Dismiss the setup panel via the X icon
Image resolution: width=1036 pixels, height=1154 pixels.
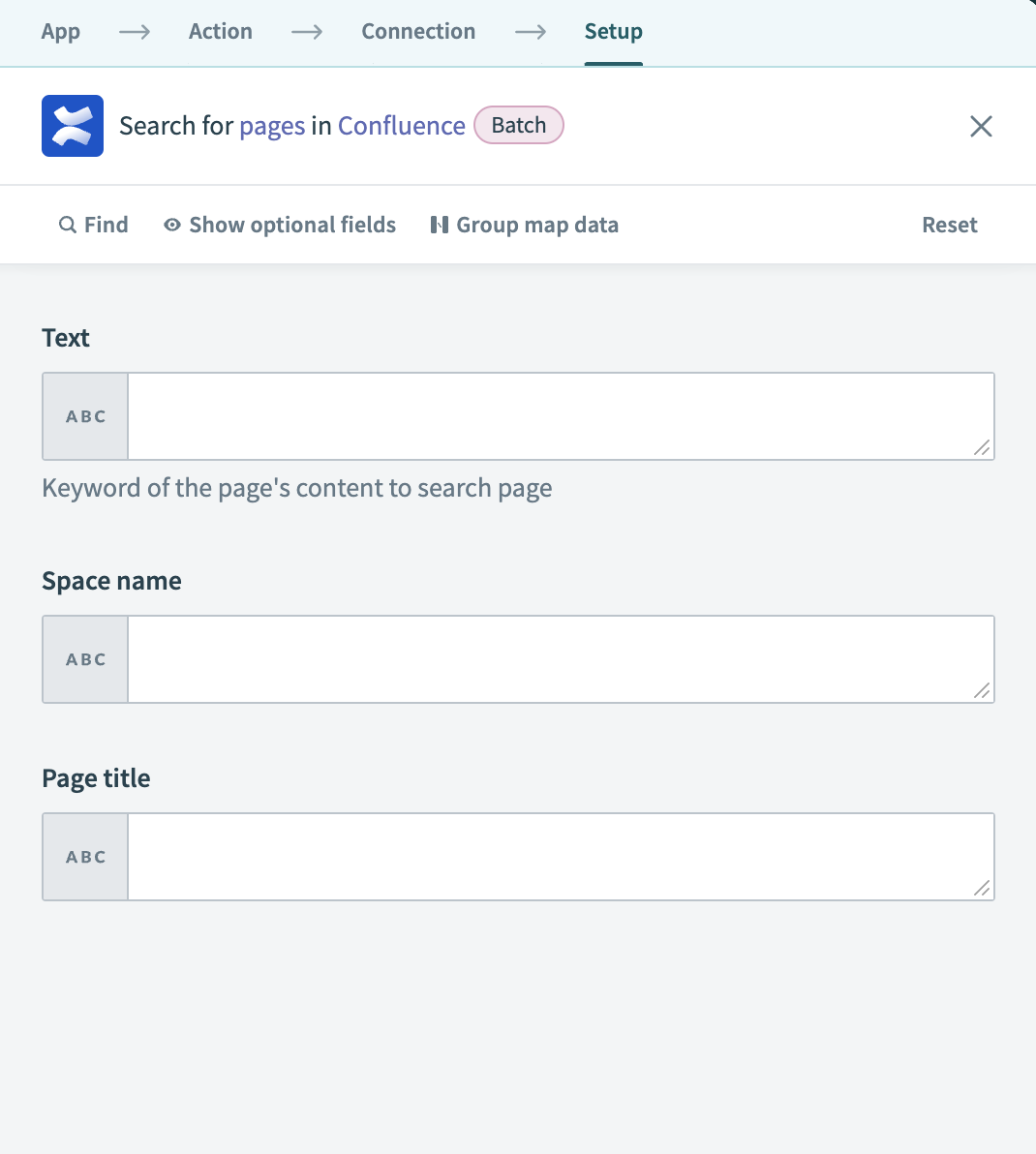pyautogui.click(x=981, y=126)
